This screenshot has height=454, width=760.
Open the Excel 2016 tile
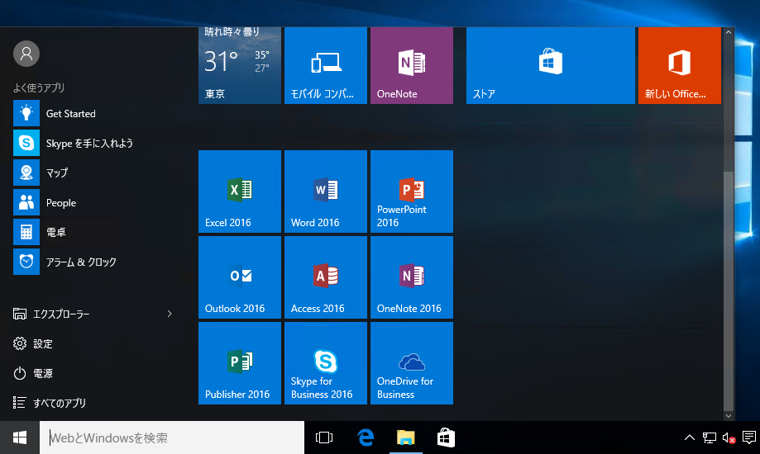click(239, 191)
